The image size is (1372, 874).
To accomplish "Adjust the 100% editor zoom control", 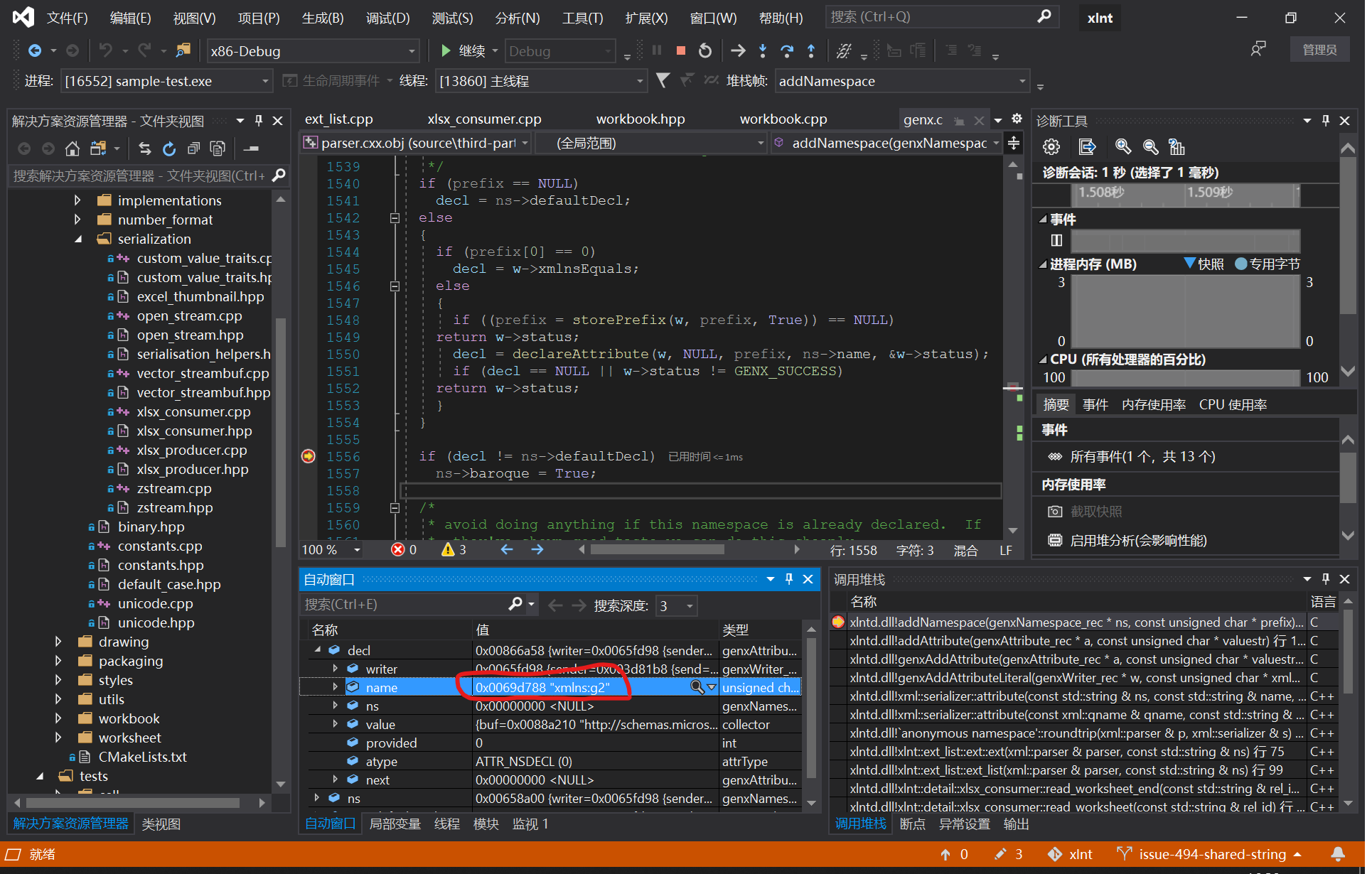I will [329, 549].
